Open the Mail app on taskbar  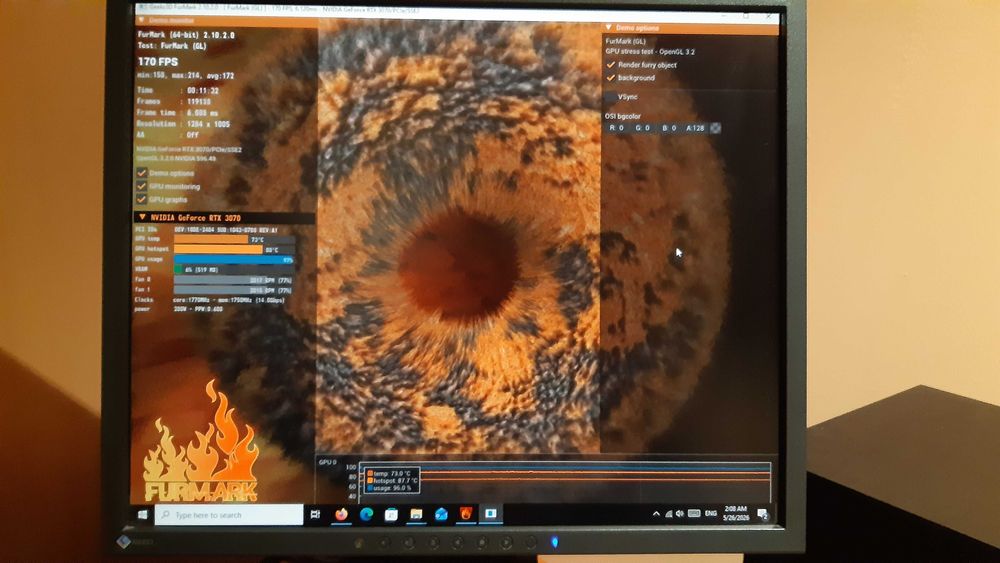(x=441, y=514)
